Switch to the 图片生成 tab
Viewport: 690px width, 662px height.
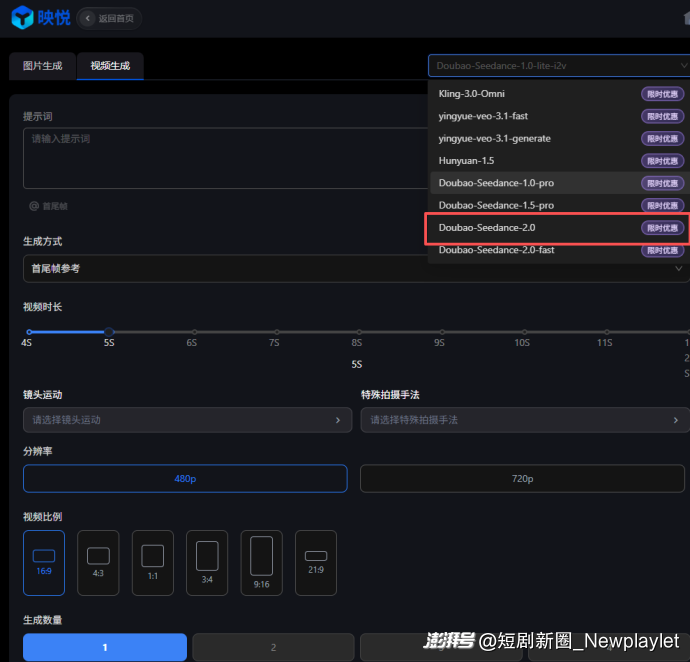43,66
